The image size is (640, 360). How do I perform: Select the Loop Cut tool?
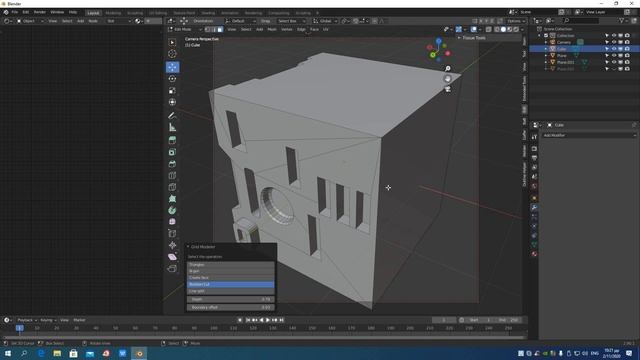click(172, 176)
